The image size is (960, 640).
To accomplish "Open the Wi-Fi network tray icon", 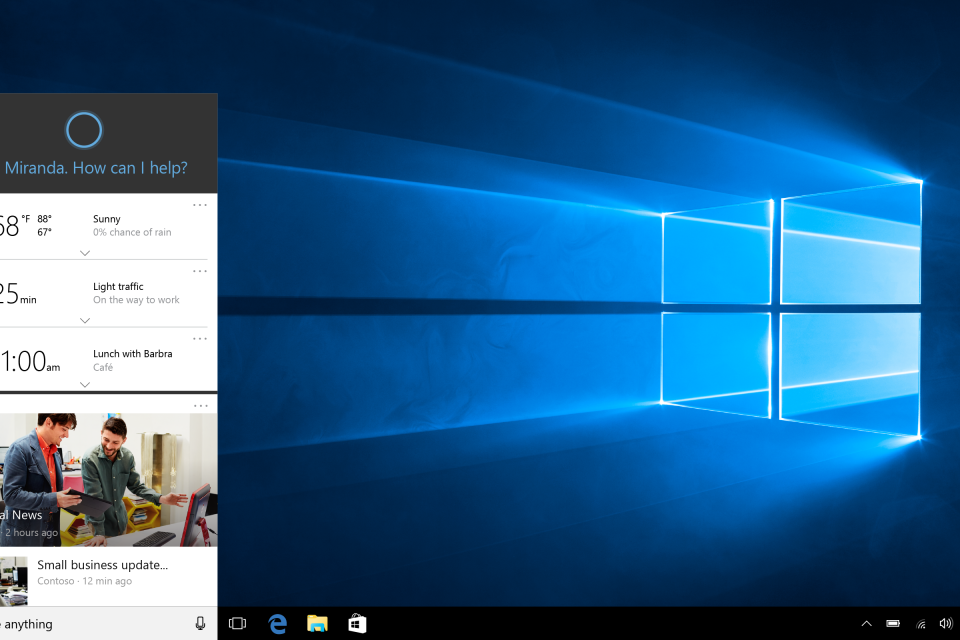I will coord(920,624).
